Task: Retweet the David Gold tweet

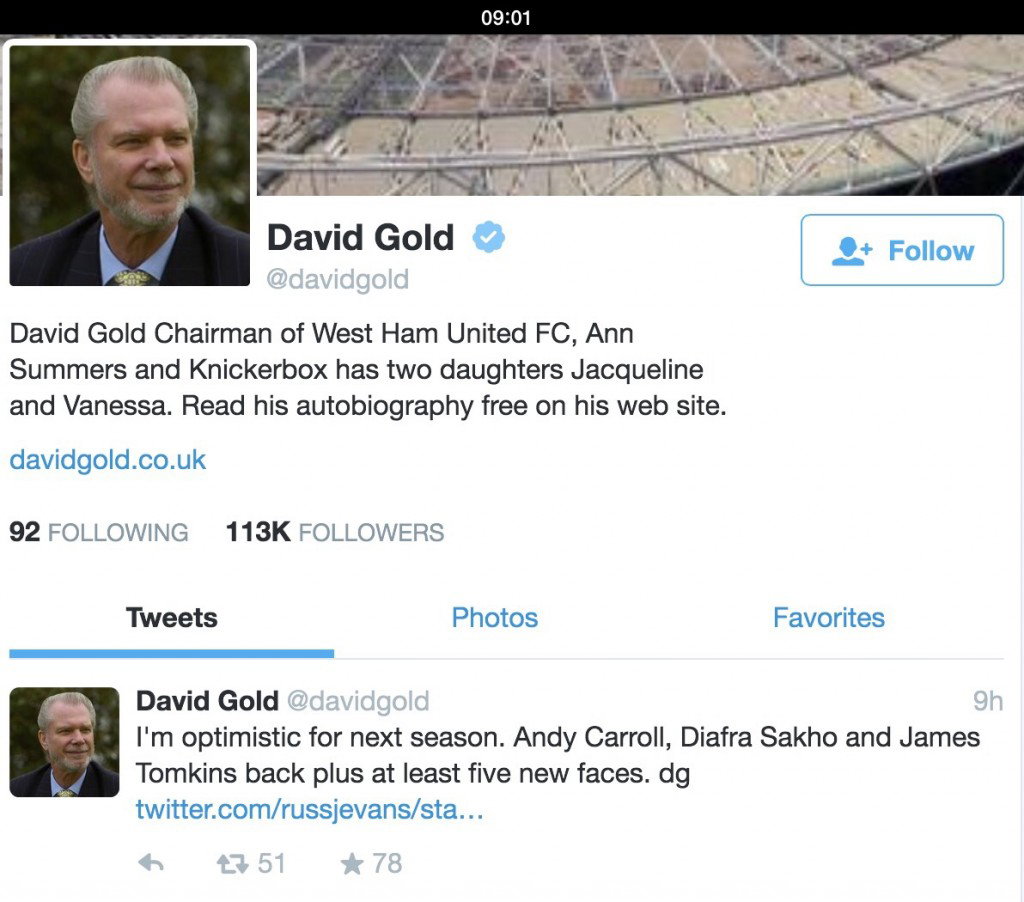Action: (x=232, y=864)
